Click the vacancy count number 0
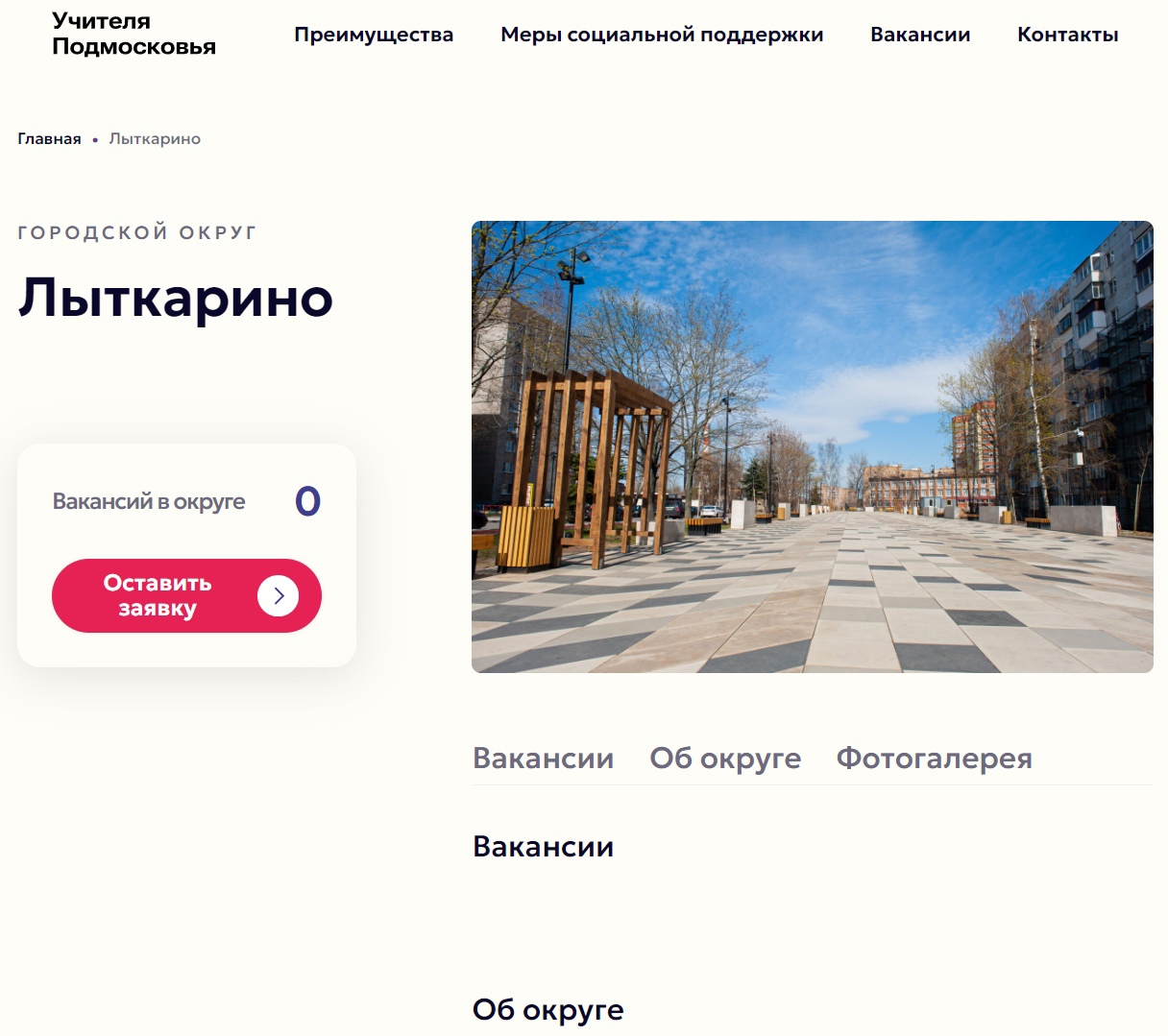Image resolution: width=1168 pixels, height=1036 pixels. click(x=307, y=501)
